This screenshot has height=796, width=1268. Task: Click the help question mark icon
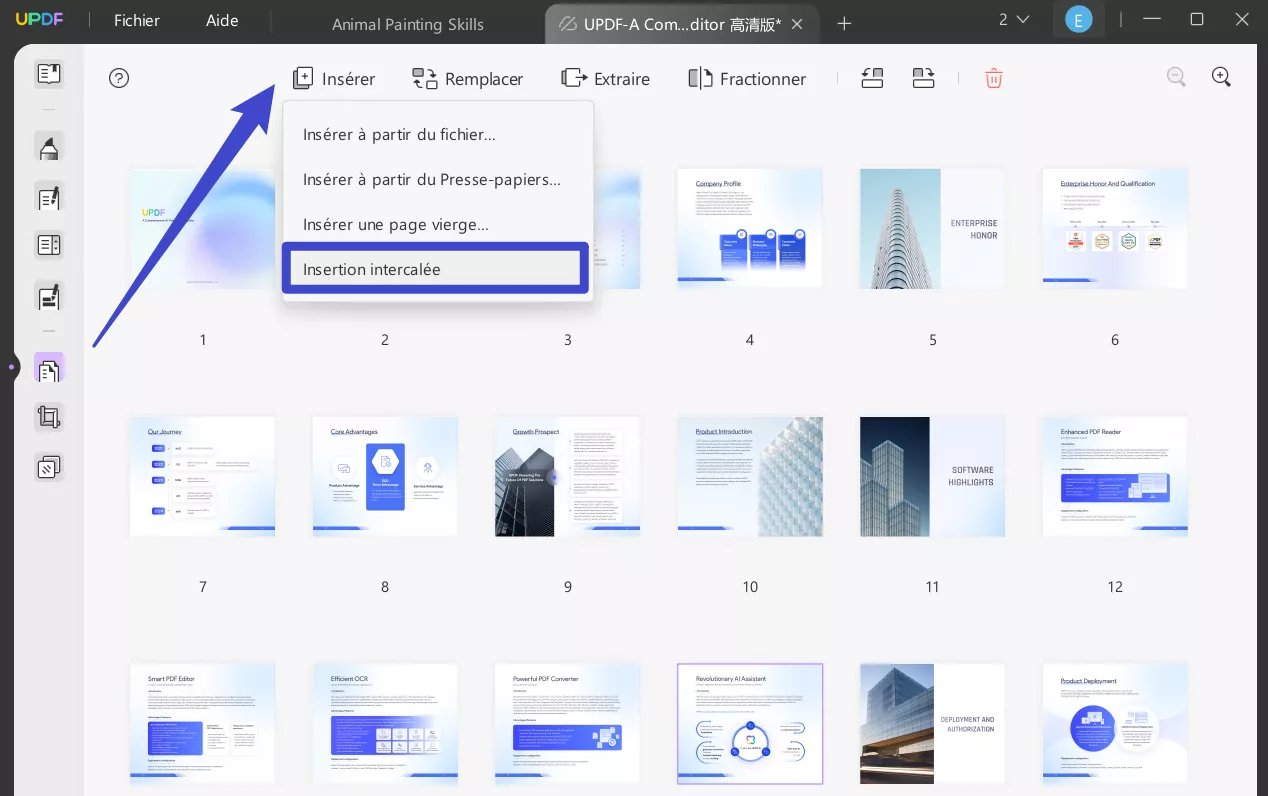119,78
